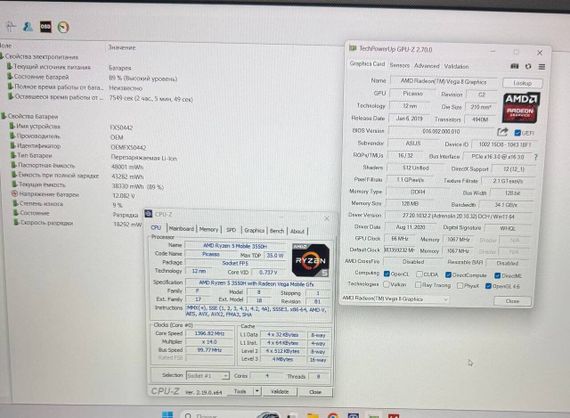Click the value "12.082 V"
The width and height of the screenshot is (570, 418).
coord(124,196)
